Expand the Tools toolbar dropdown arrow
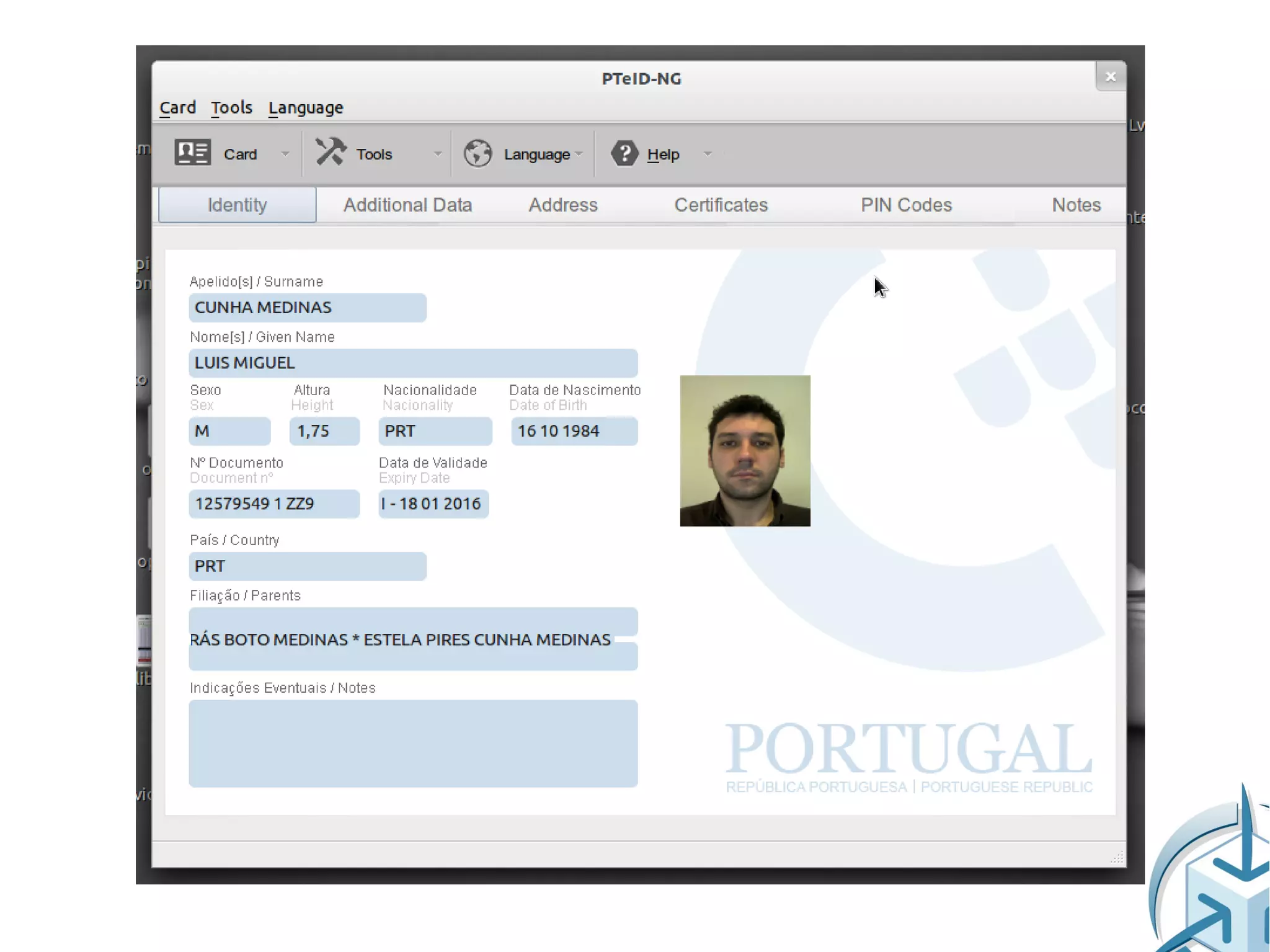Image resolution: width=1270 pixels, height=952 pixels. [438, 154]
